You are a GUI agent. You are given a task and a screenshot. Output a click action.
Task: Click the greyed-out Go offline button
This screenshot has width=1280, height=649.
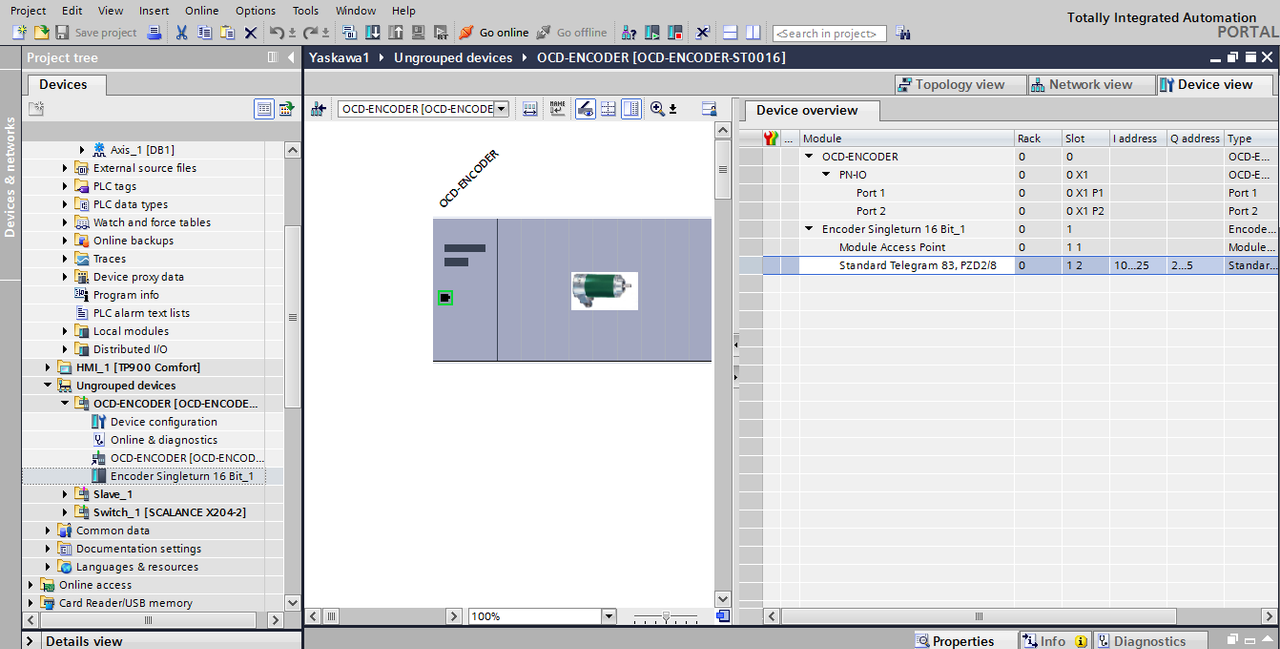[571, 33]
